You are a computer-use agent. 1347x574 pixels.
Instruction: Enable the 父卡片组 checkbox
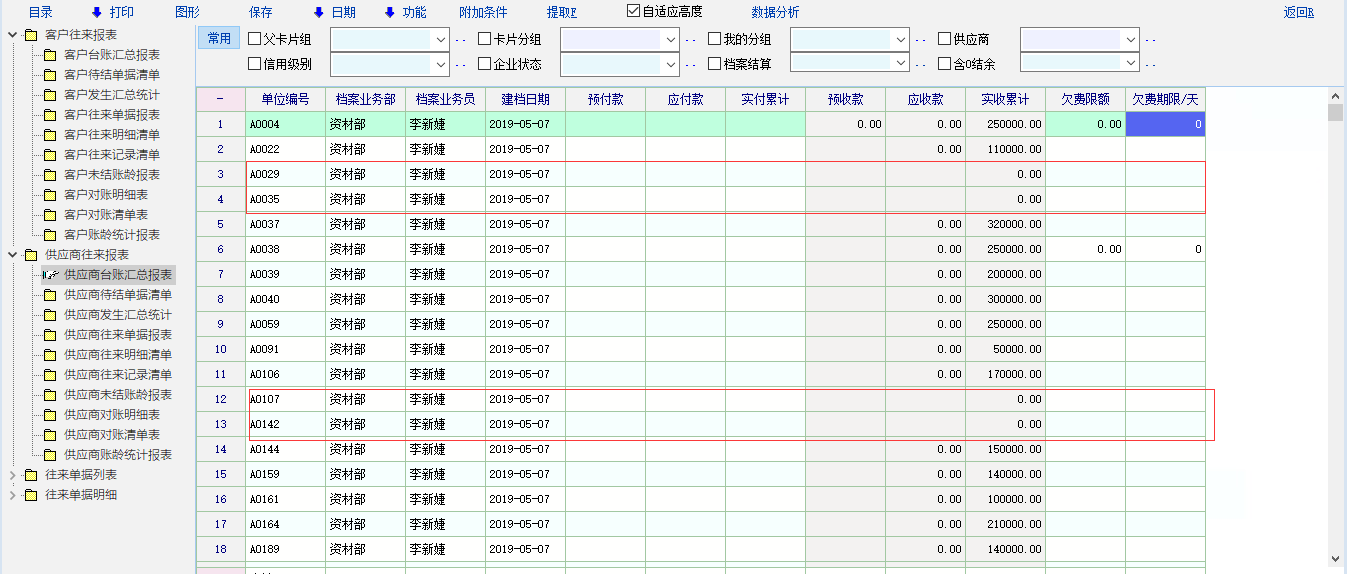click(x=254, y=40)
